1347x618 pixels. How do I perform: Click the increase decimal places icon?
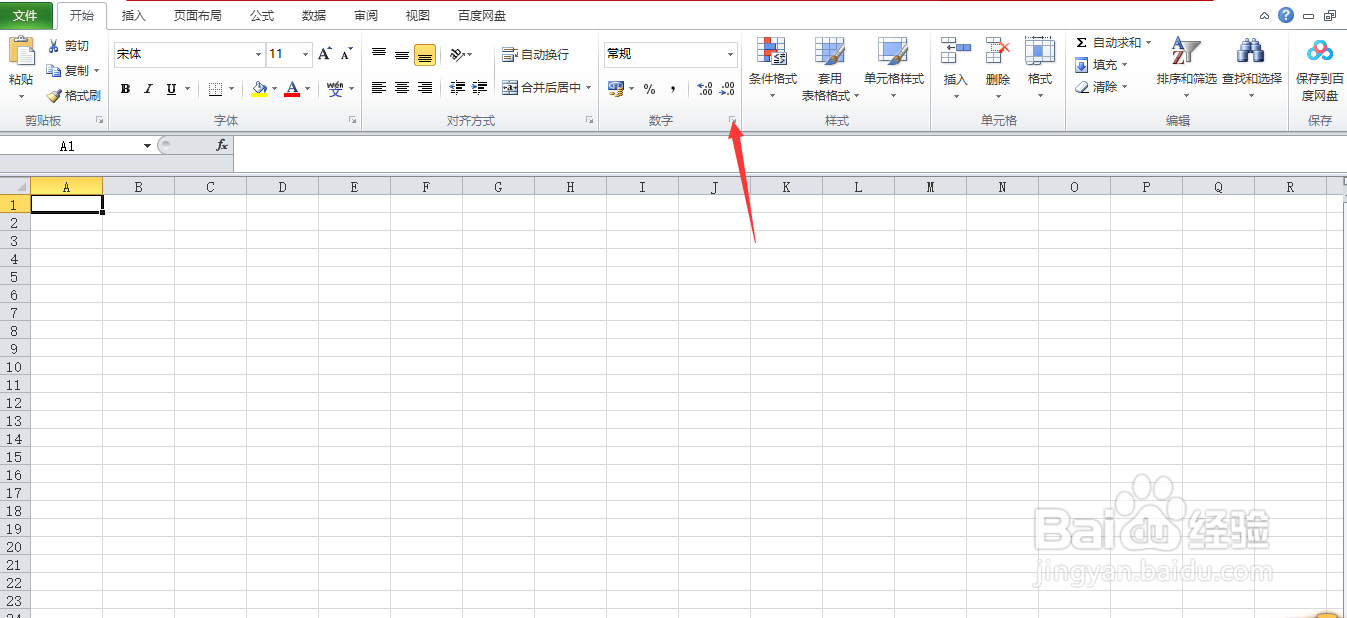tap(703, 88)
